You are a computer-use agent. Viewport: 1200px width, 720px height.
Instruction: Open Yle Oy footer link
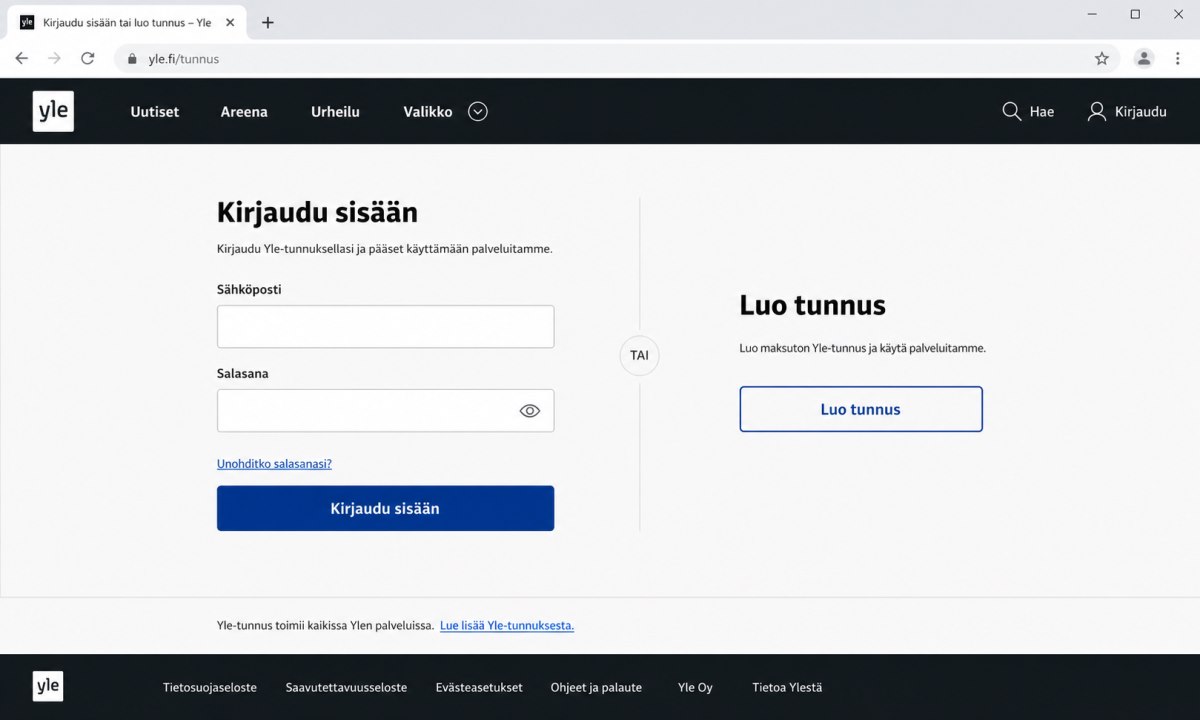(x=695, y=687)
